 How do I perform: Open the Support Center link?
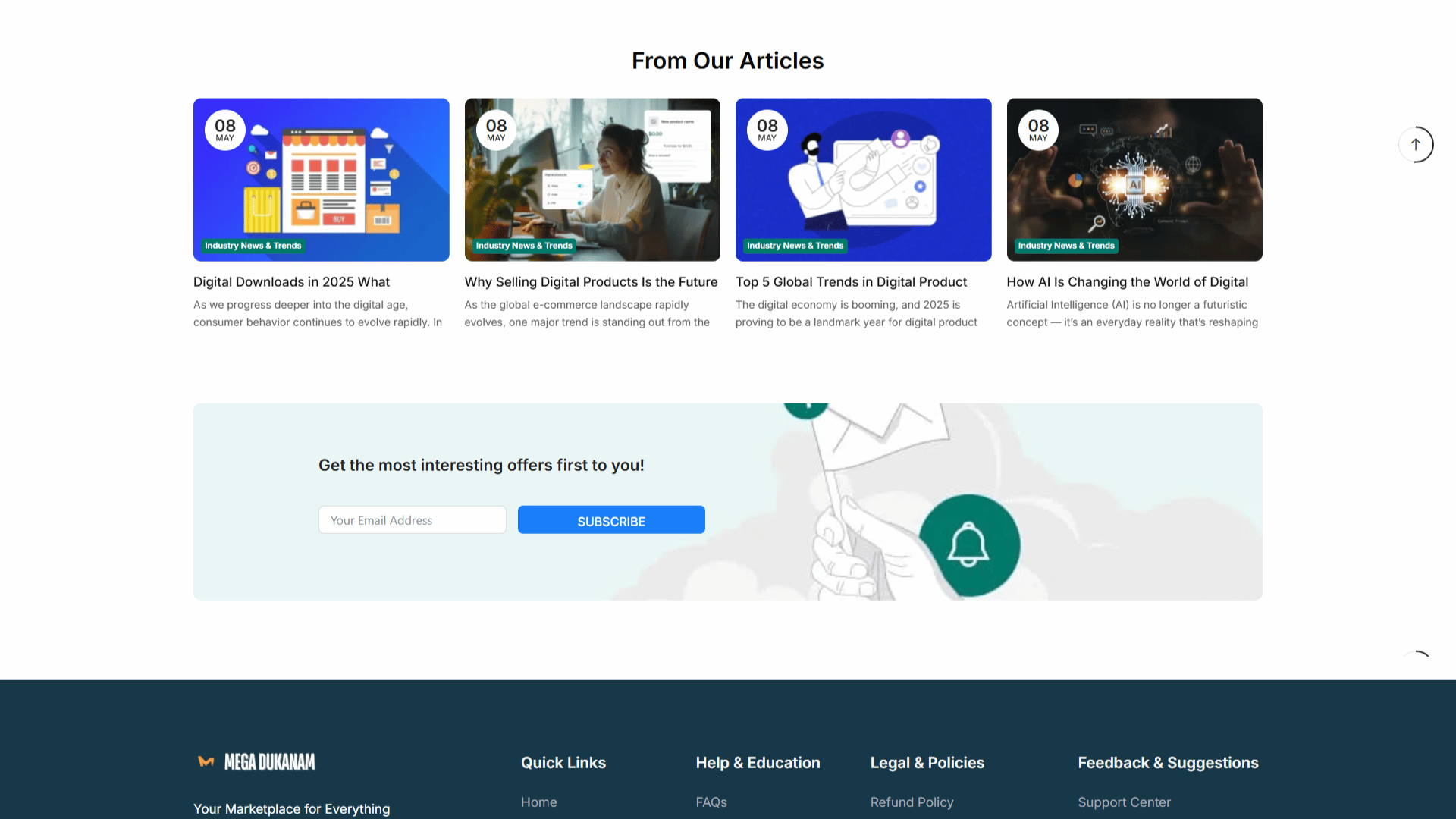(1124, 802)
